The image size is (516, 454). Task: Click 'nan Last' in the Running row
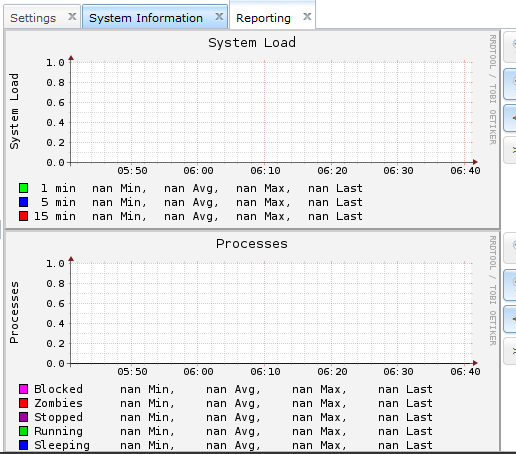click(405, 431)
